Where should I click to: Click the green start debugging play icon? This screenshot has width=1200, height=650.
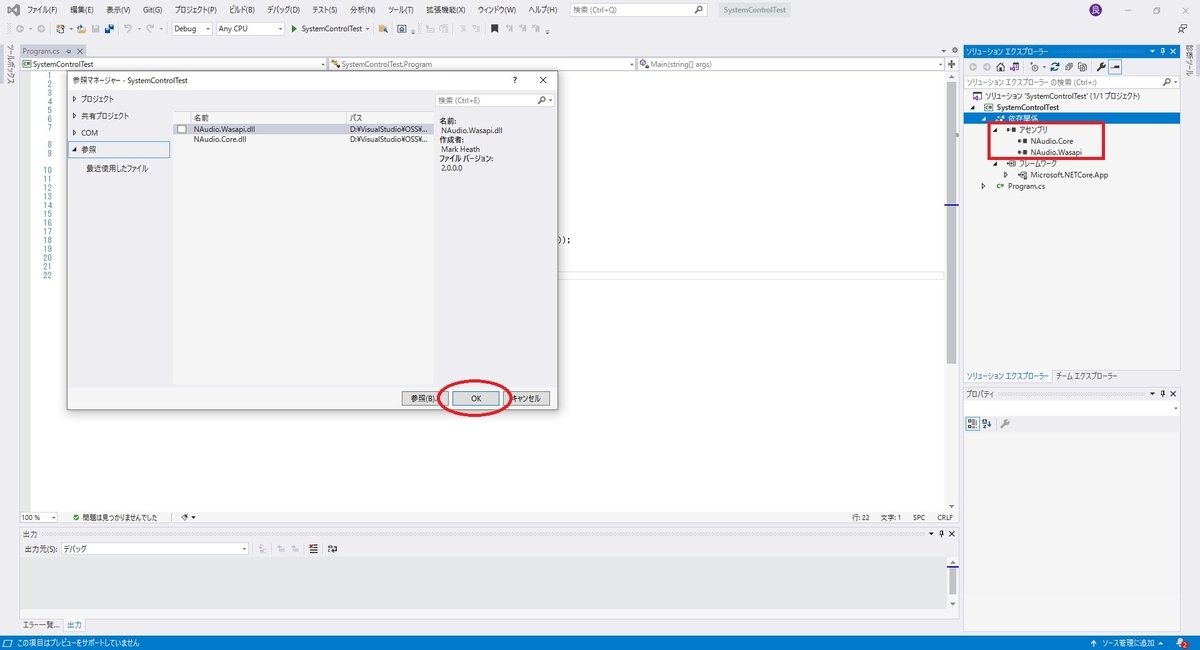pos(294,28)
